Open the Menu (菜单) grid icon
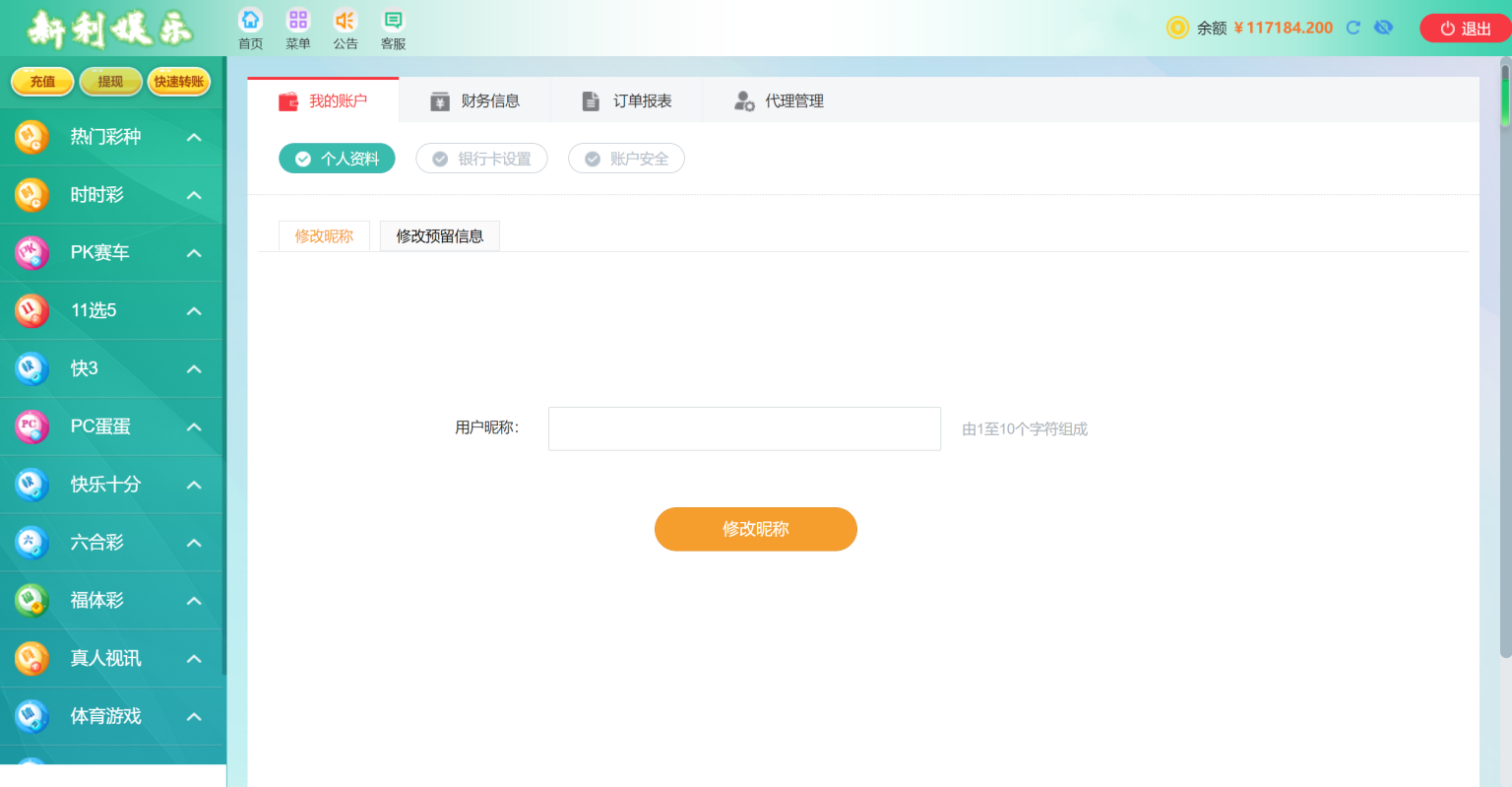 297,21
